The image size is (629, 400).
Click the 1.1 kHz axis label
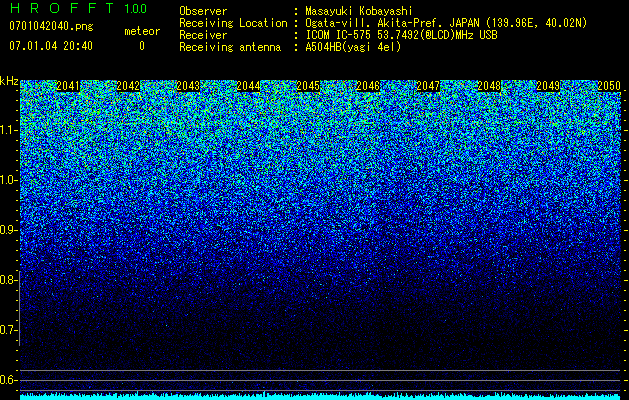tap(8, 130)
